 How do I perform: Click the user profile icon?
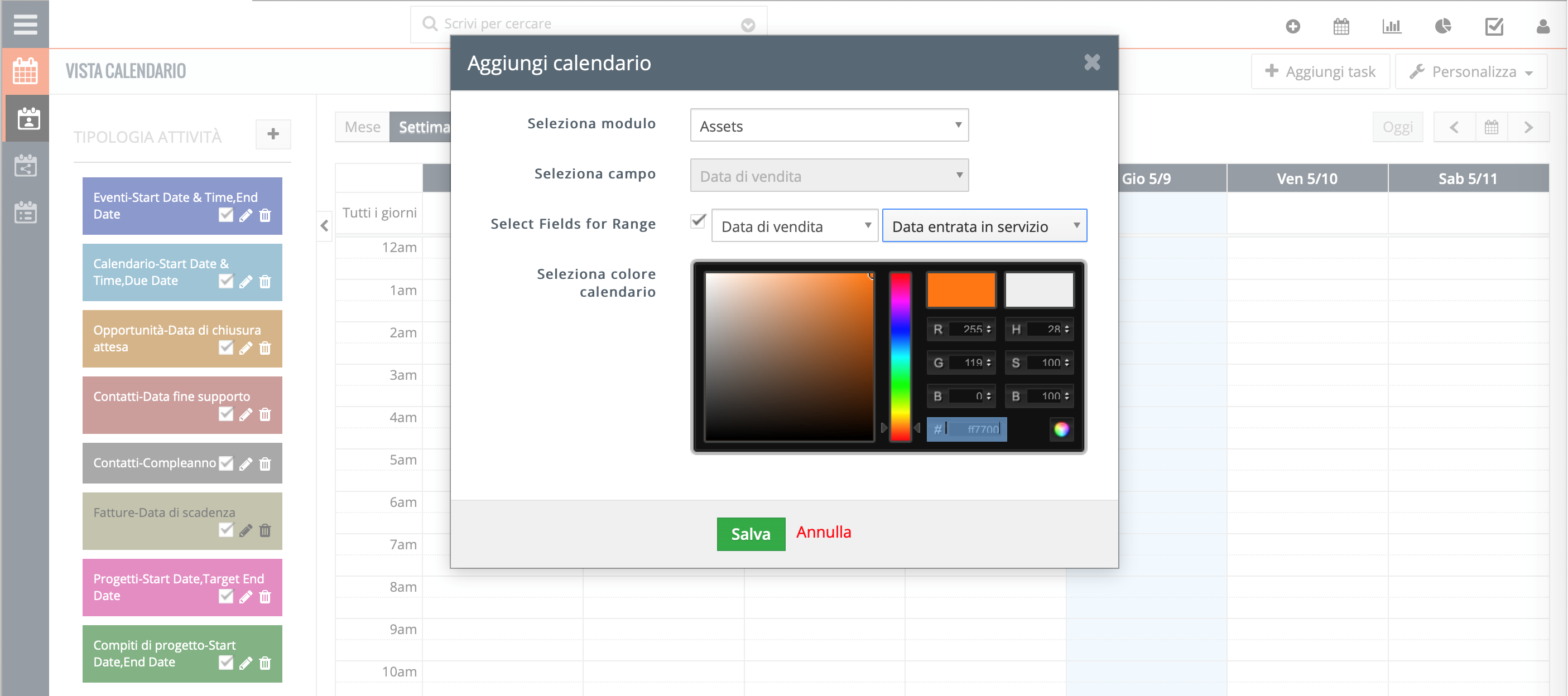tap(1542, 26)
